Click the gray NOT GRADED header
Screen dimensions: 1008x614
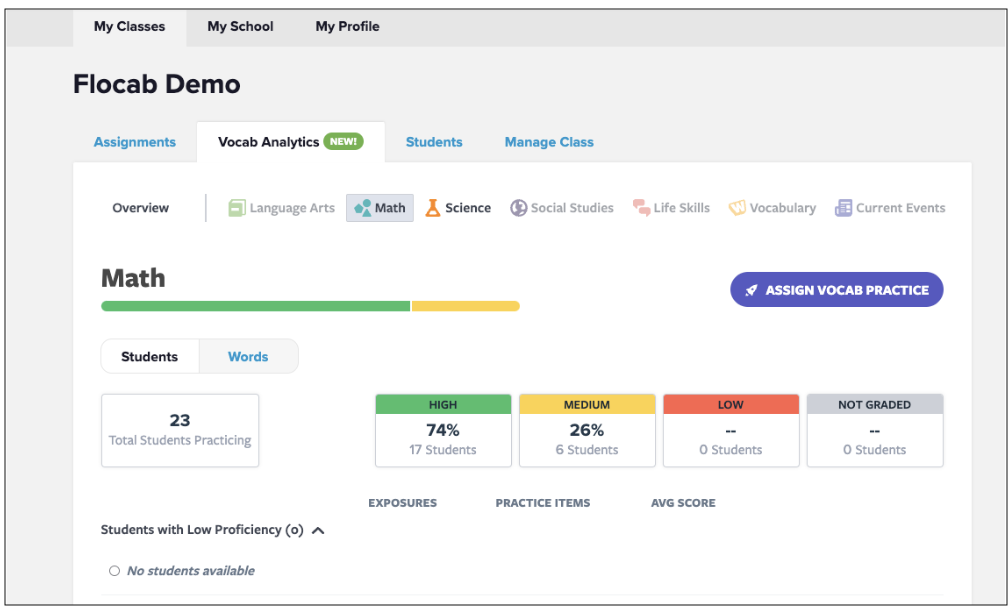coord(875,404)
